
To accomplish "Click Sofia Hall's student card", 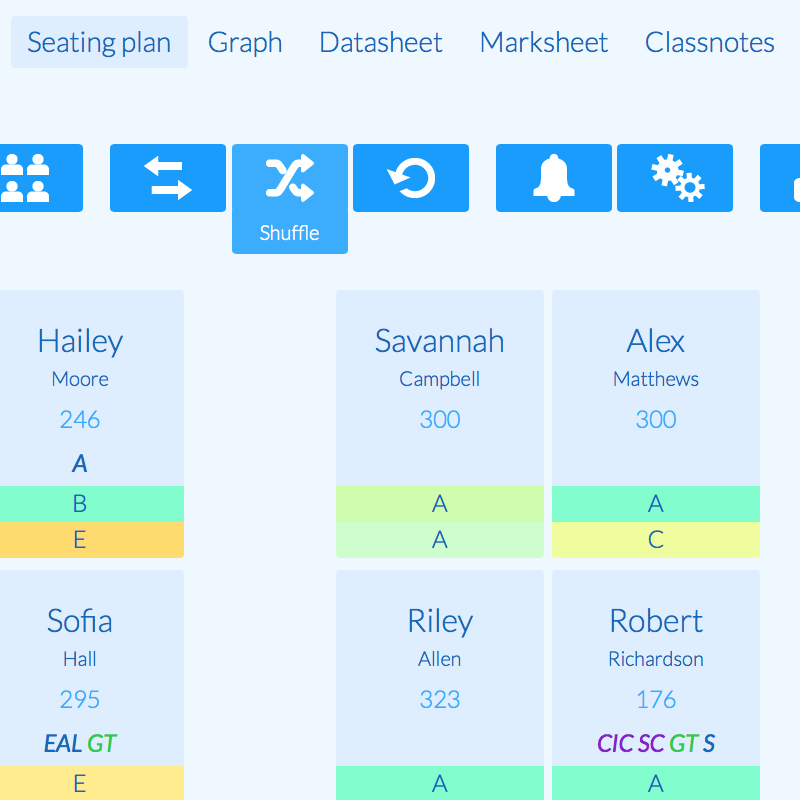I will tap(80, 660).
